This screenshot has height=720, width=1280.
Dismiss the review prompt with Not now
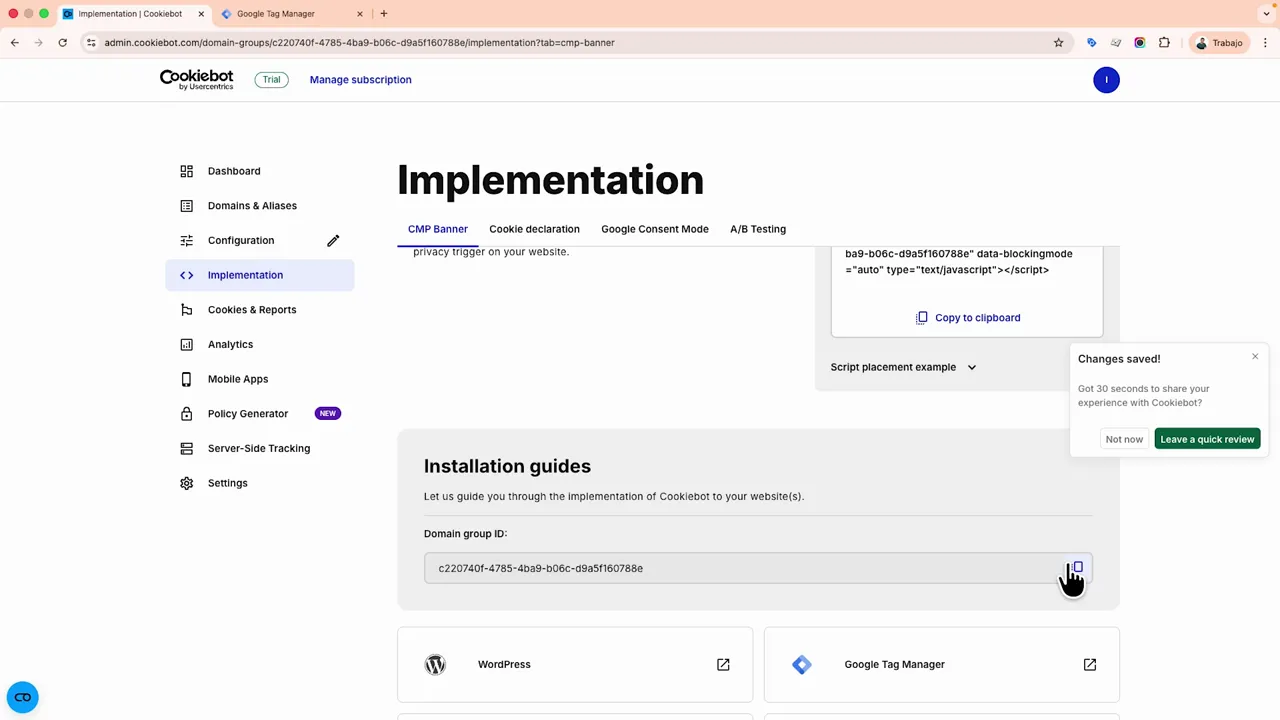point(1124,439)
